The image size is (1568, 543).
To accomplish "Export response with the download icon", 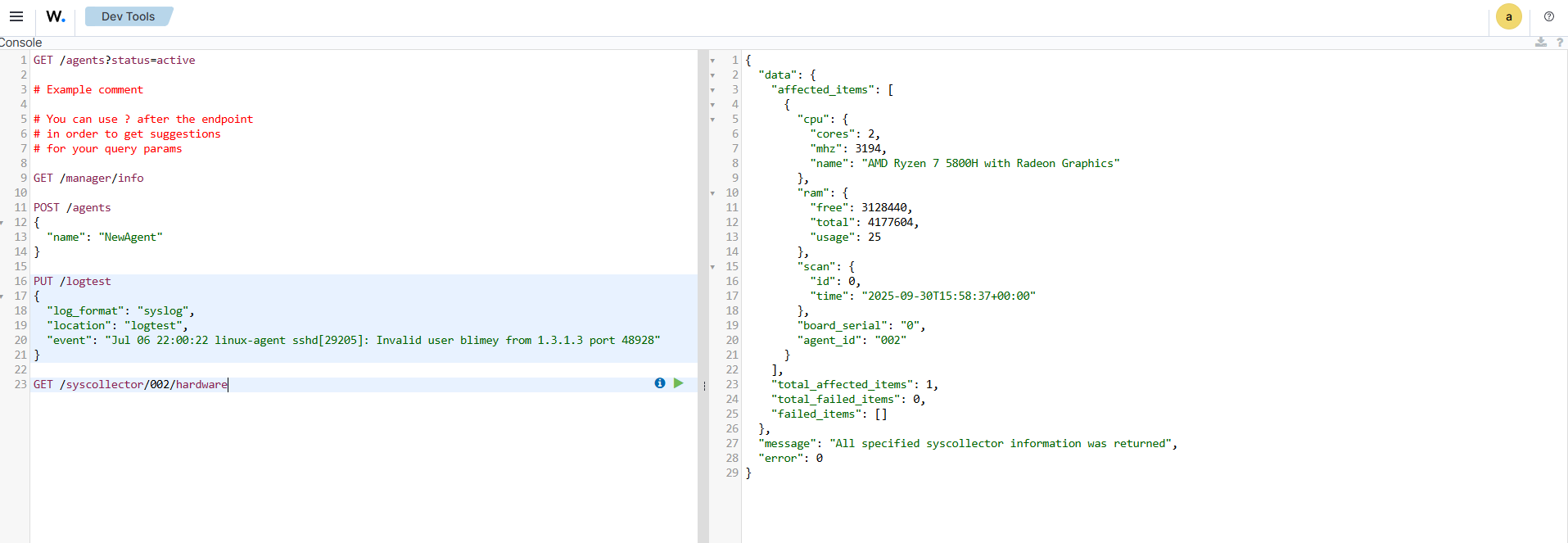I will tap(1540, 43).
